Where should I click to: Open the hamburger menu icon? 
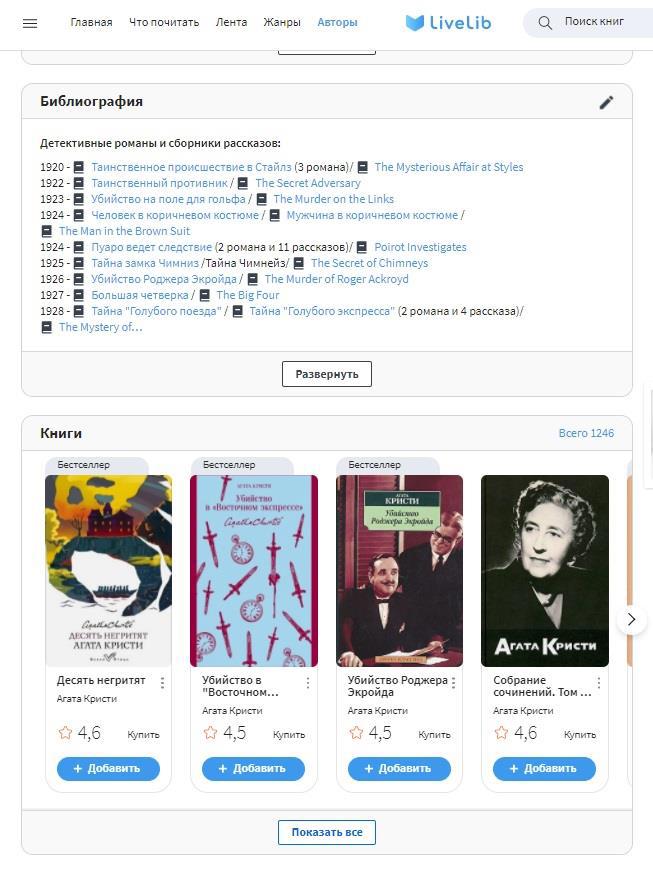tap(30, 23)
